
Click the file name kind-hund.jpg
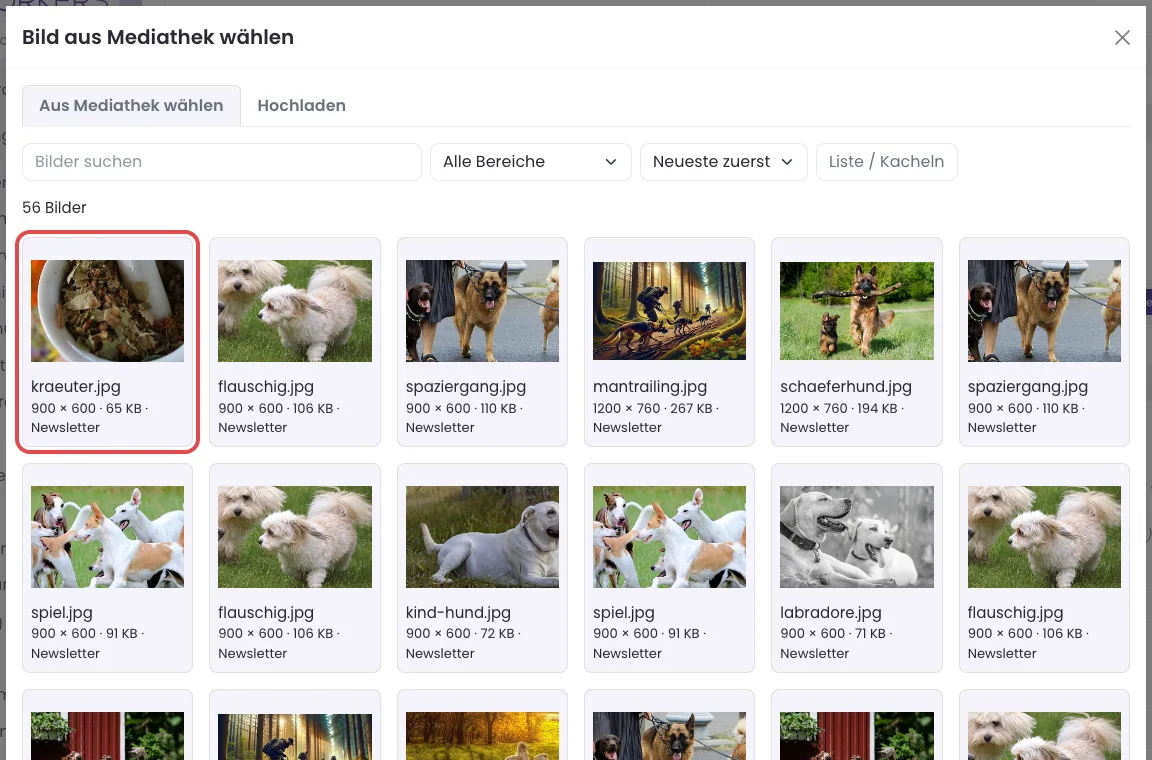pos(458,612)
